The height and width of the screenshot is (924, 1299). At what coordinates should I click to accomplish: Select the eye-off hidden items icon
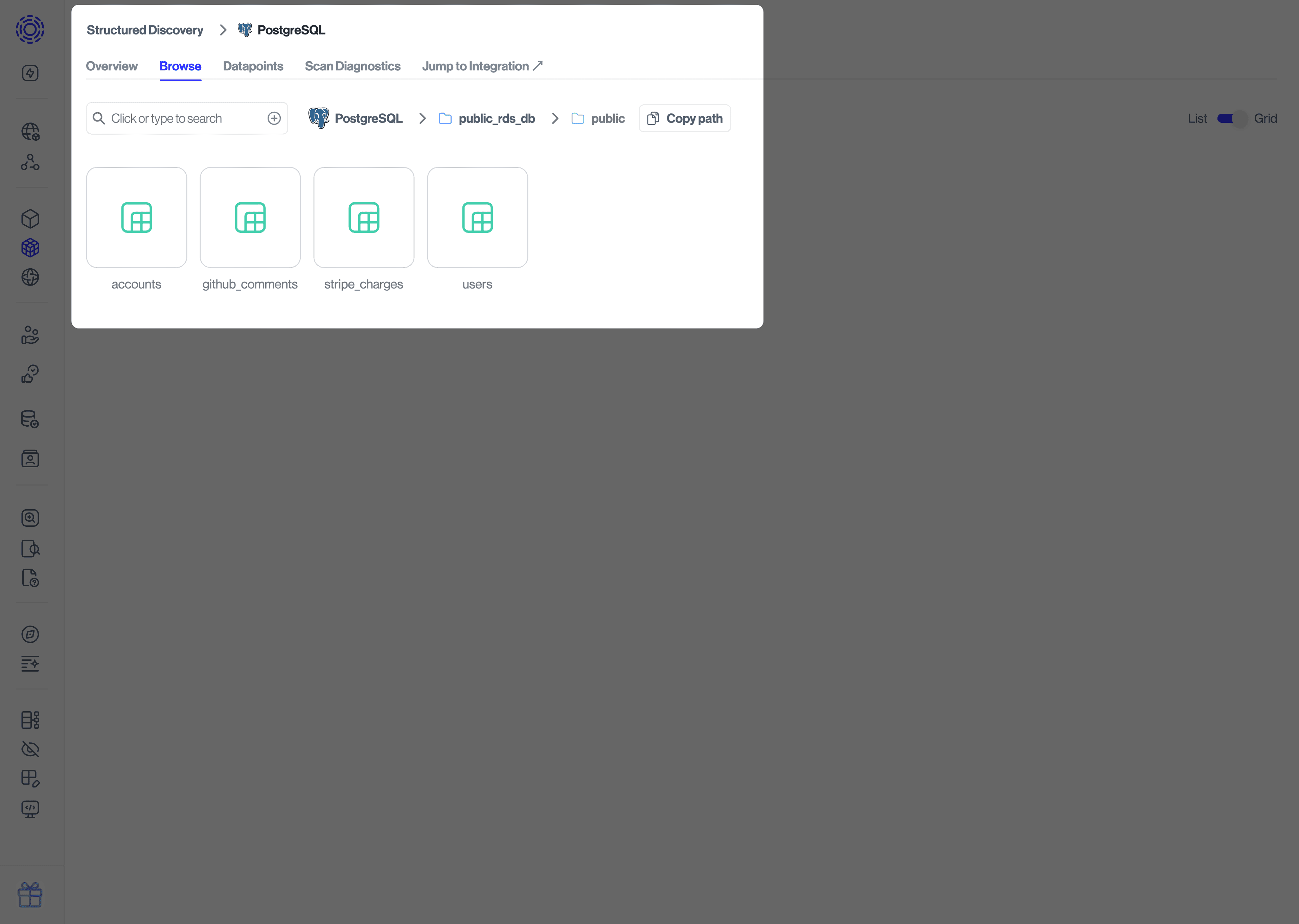pyautogui.click(x=30, y=749)
